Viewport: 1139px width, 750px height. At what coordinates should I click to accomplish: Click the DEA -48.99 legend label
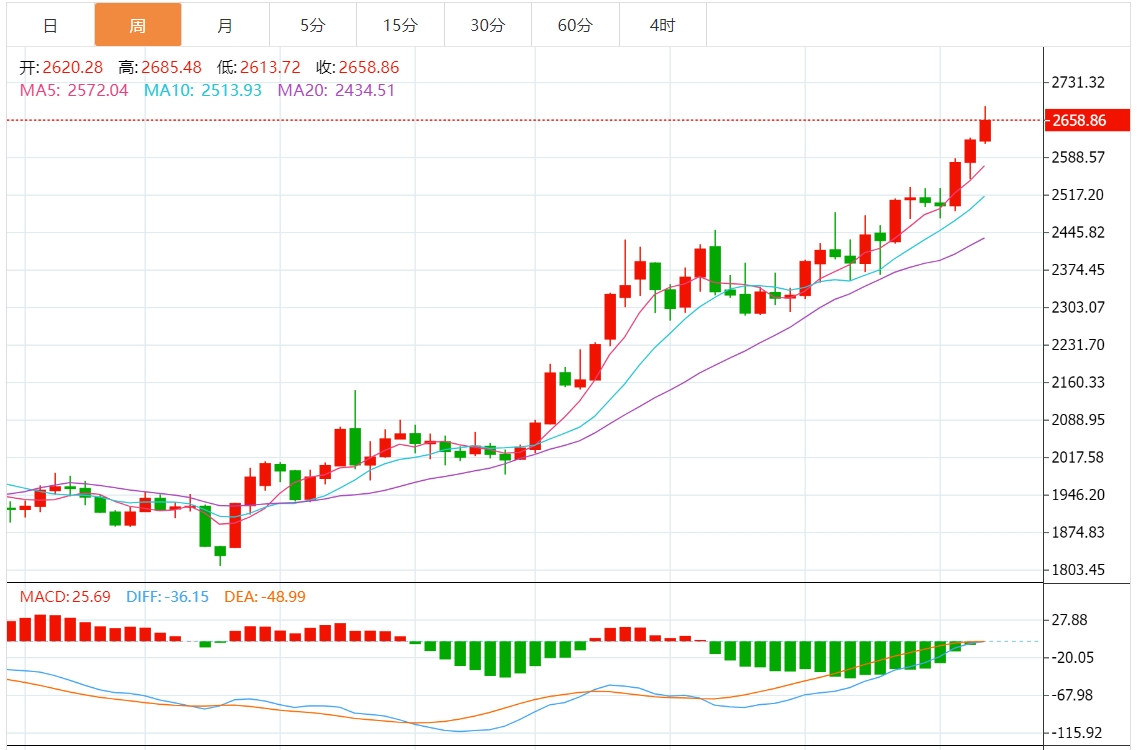265,597
